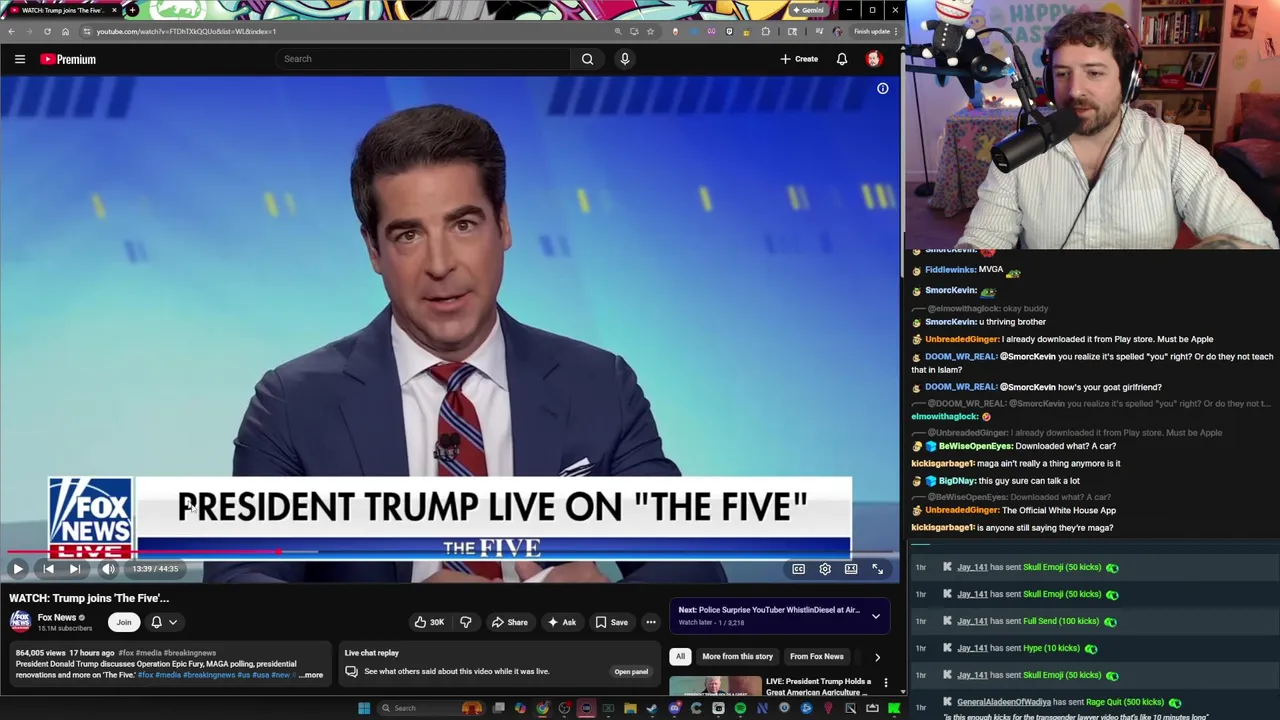Toggle theater mode

[851, 569]
